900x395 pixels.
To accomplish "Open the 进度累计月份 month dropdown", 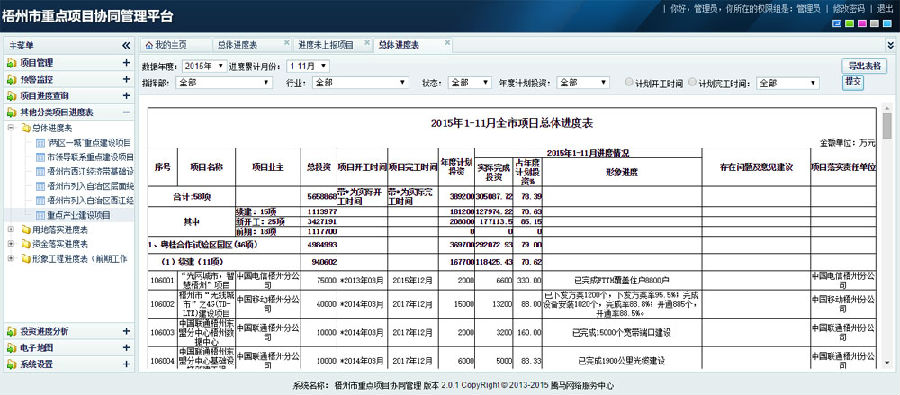I will coord(308,66).
